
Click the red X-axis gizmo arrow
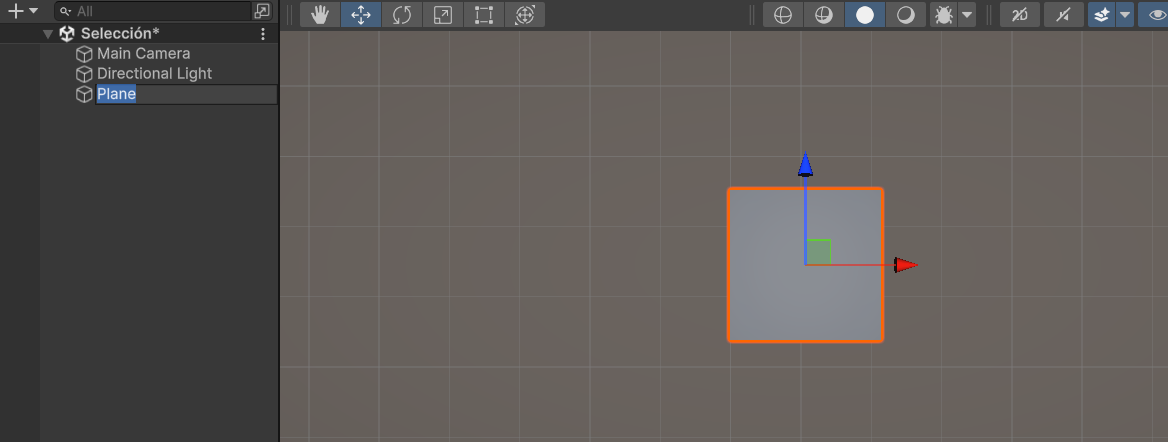[x=906, y=265]
